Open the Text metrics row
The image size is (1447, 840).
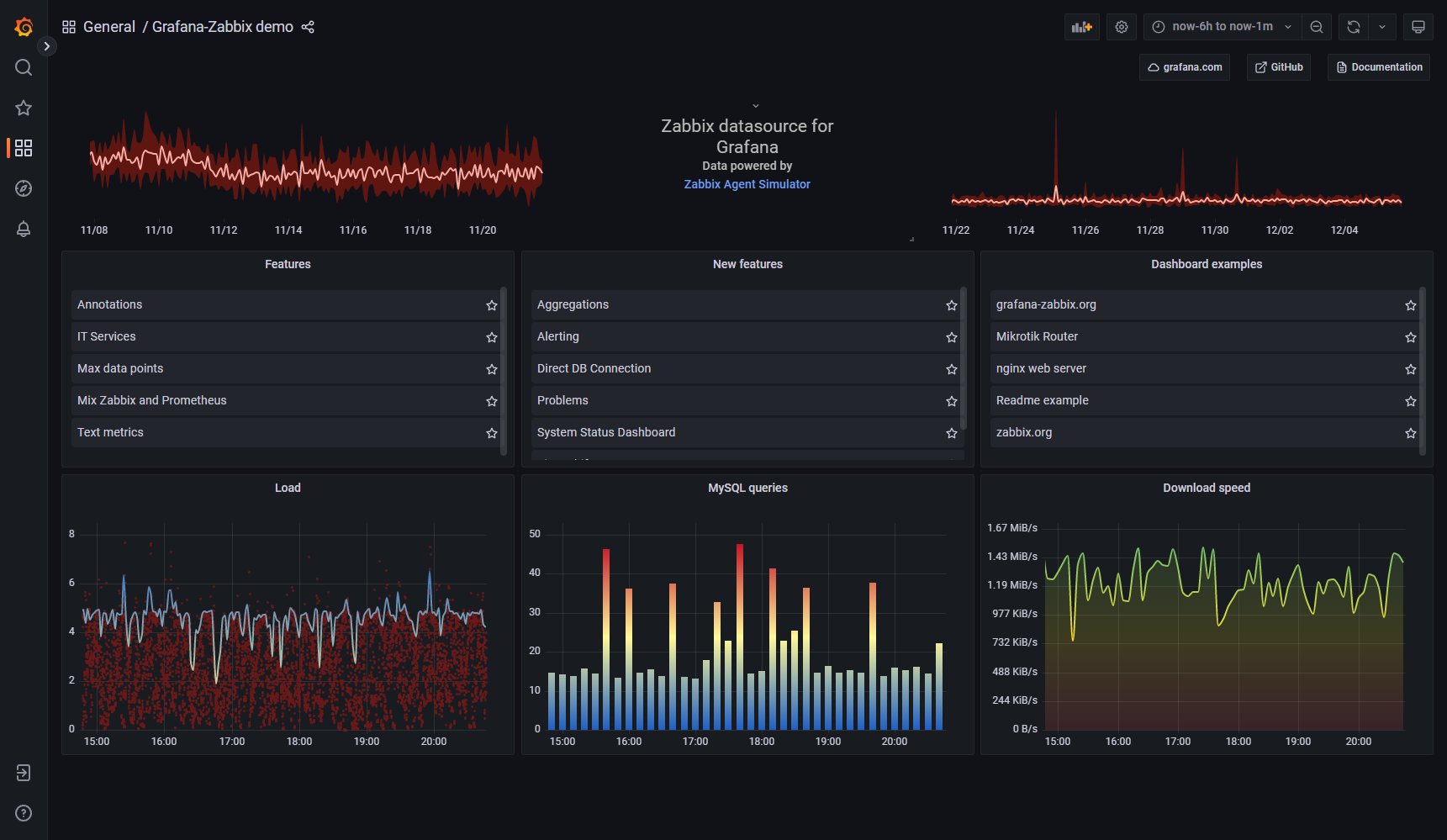(286, 433)
